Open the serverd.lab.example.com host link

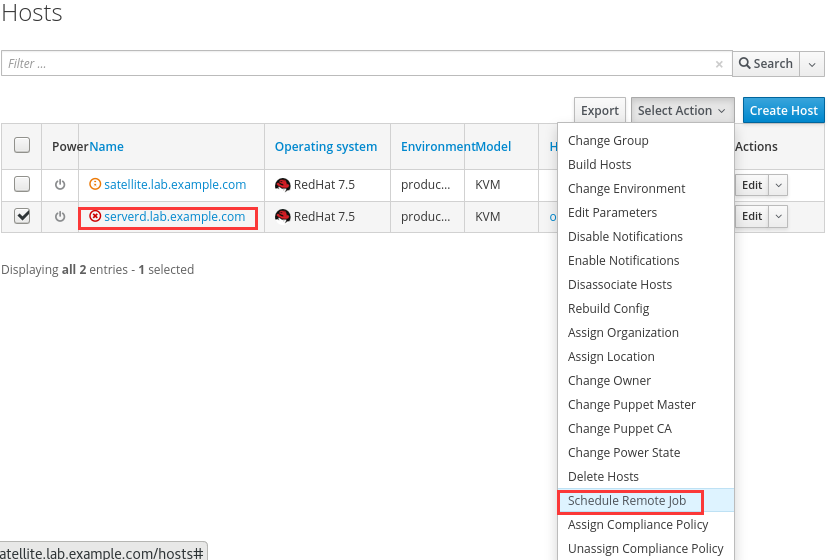(174, 217)
